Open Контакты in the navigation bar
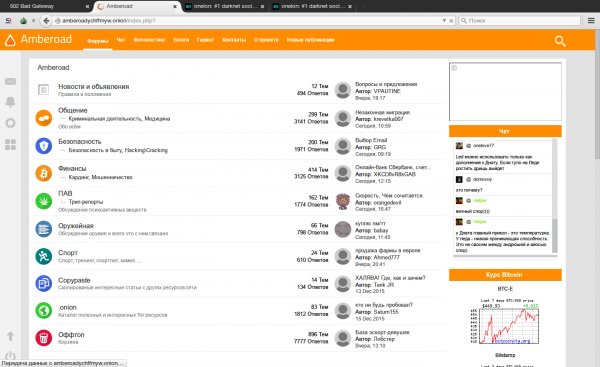 pos(233,39)
